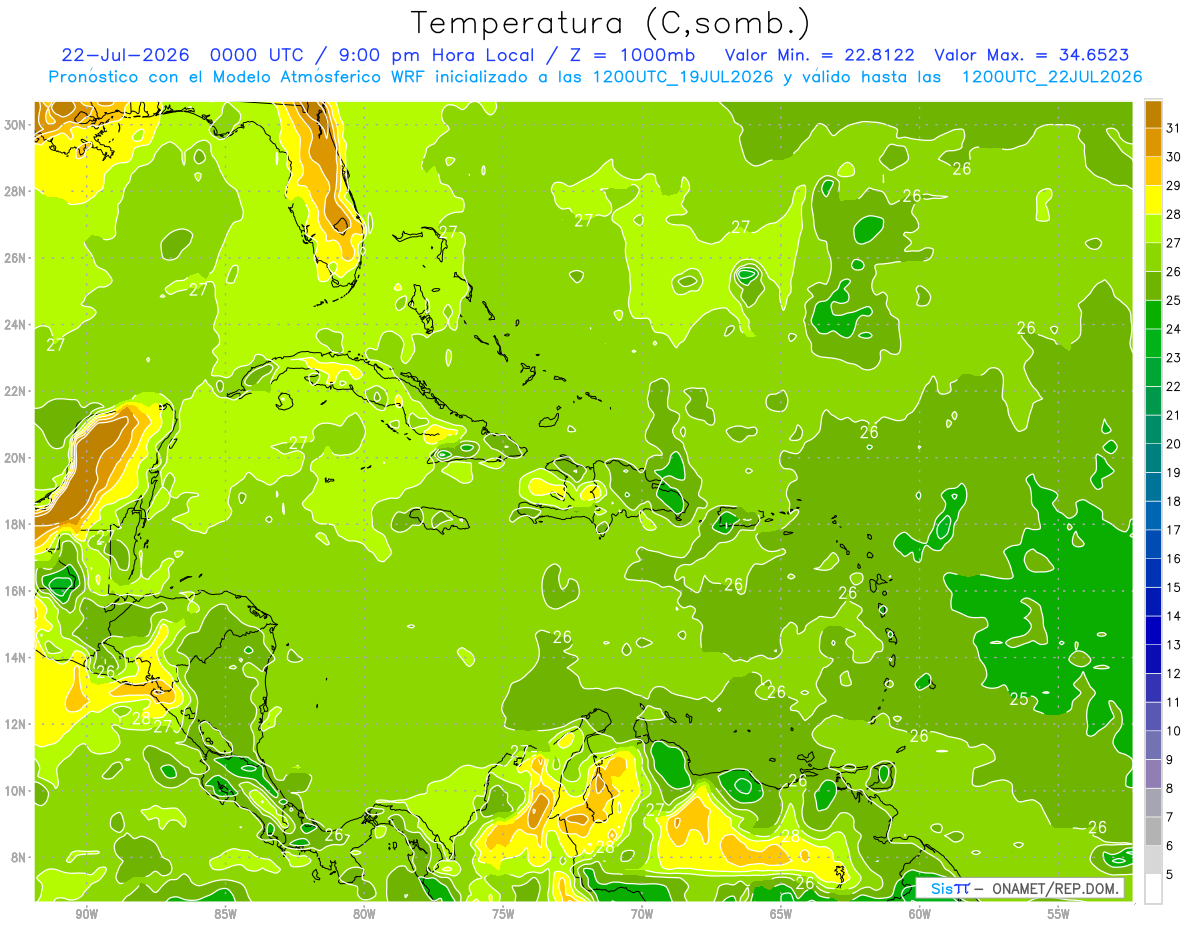Click the legend label '31'
This screenshot has height=927, width=1200.
1174,128
